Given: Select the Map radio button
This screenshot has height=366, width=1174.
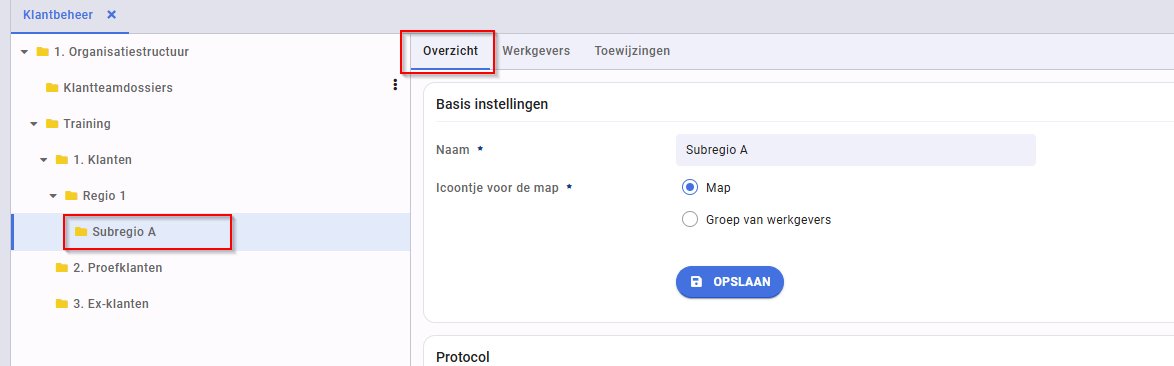Looking at the screenshot, I should click(690, 187).
